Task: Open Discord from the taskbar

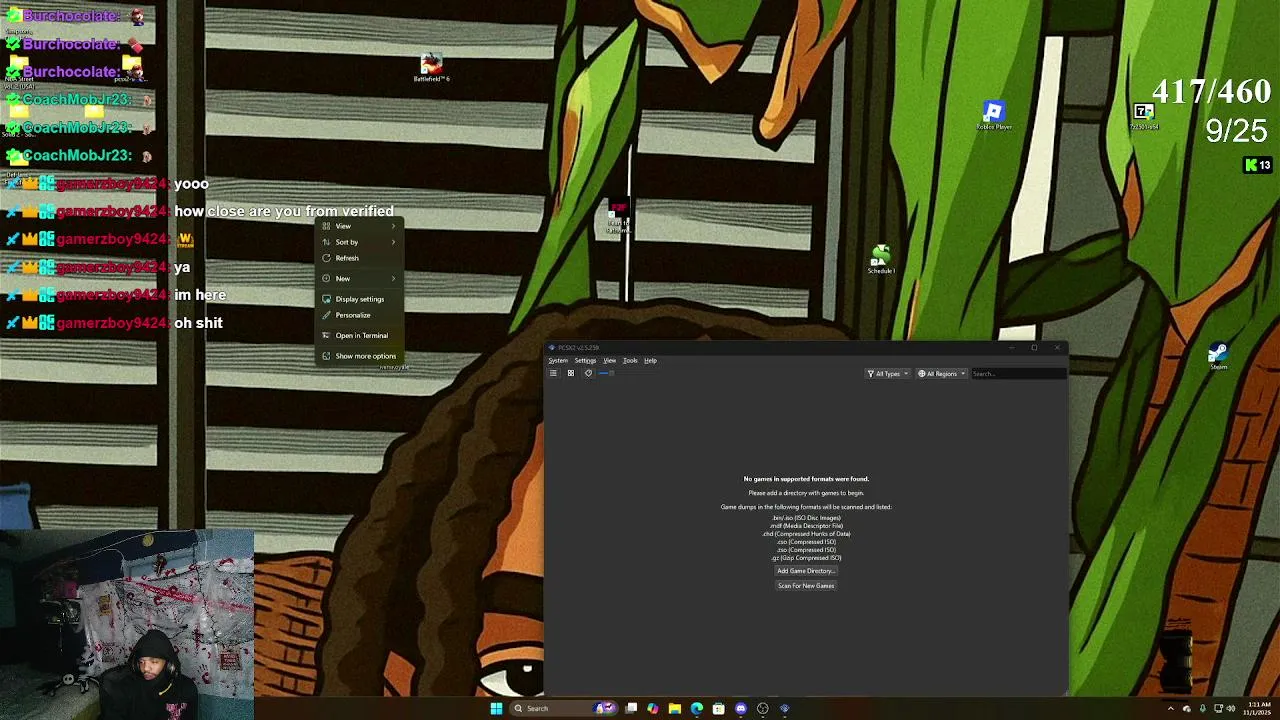Action: point(740,708)
